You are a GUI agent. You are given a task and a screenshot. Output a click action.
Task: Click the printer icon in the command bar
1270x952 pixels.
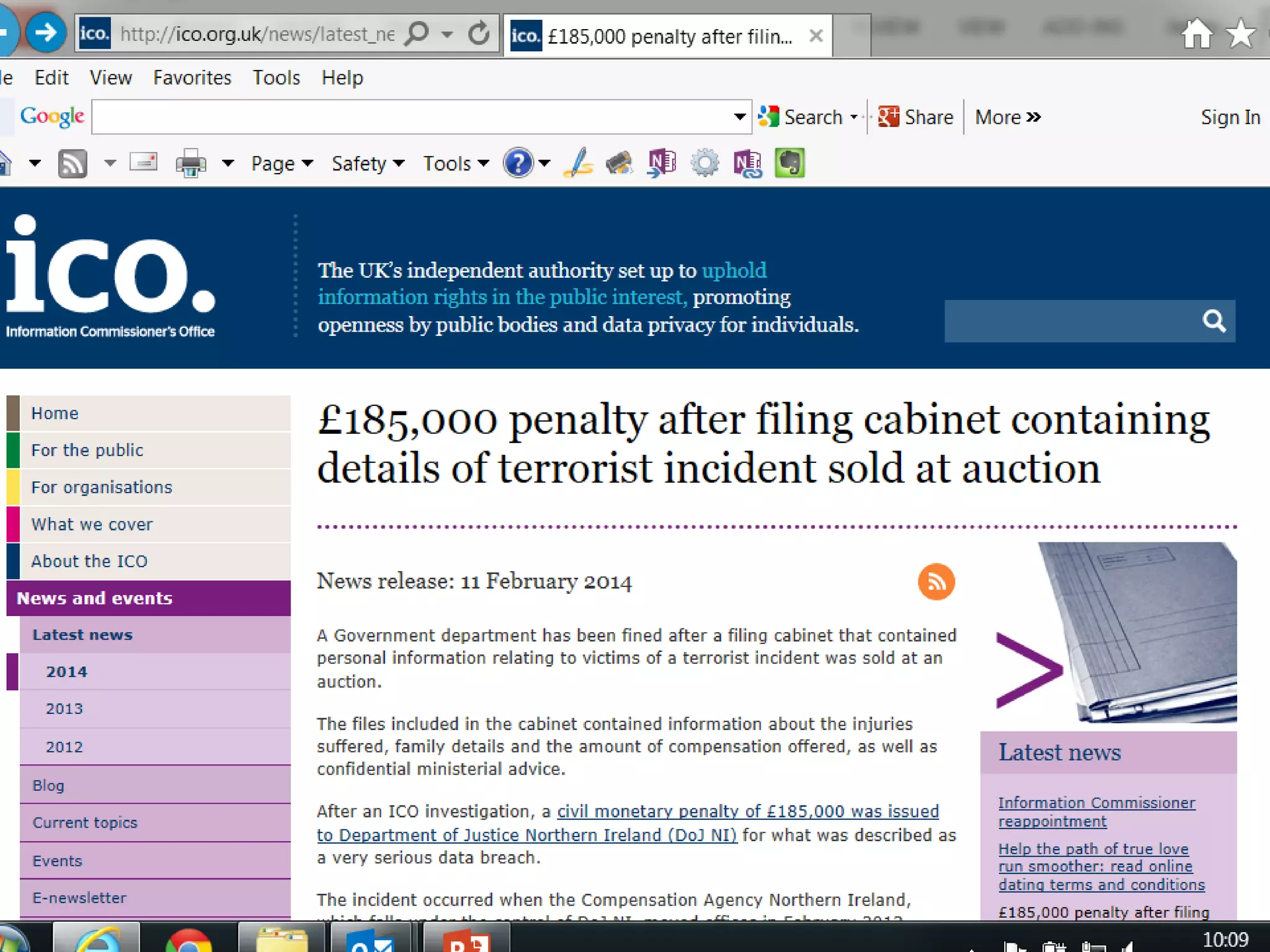pos(190,164)
